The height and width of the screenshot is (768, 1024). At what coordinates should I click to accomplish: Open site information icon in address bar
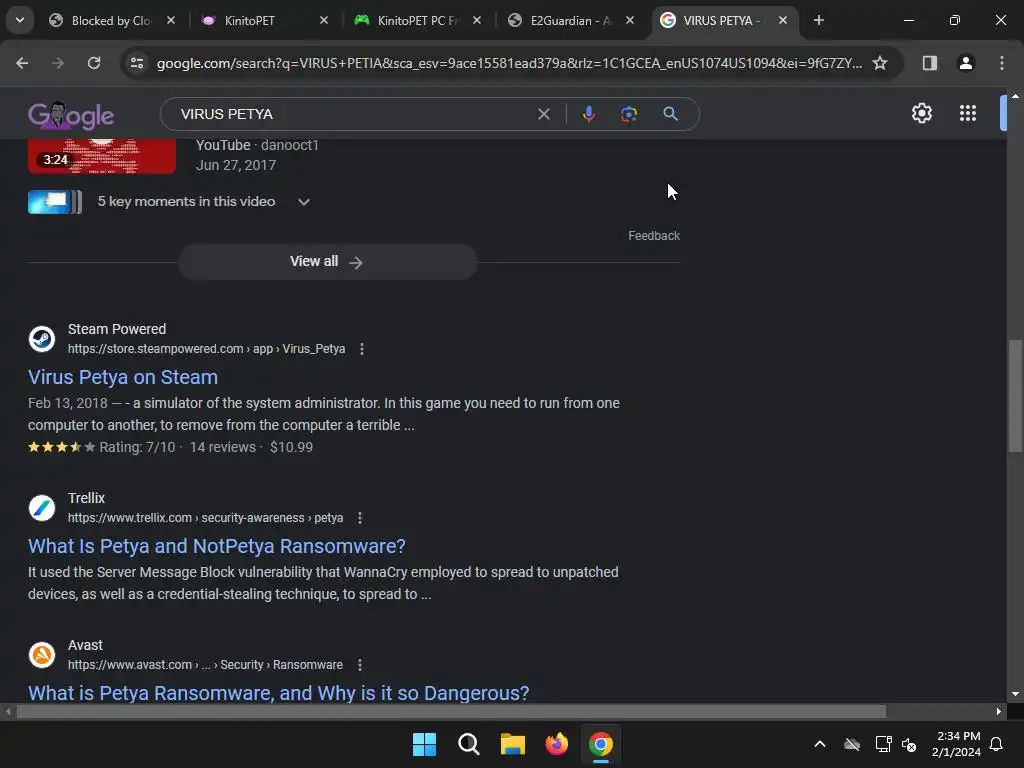pos(137,63)
